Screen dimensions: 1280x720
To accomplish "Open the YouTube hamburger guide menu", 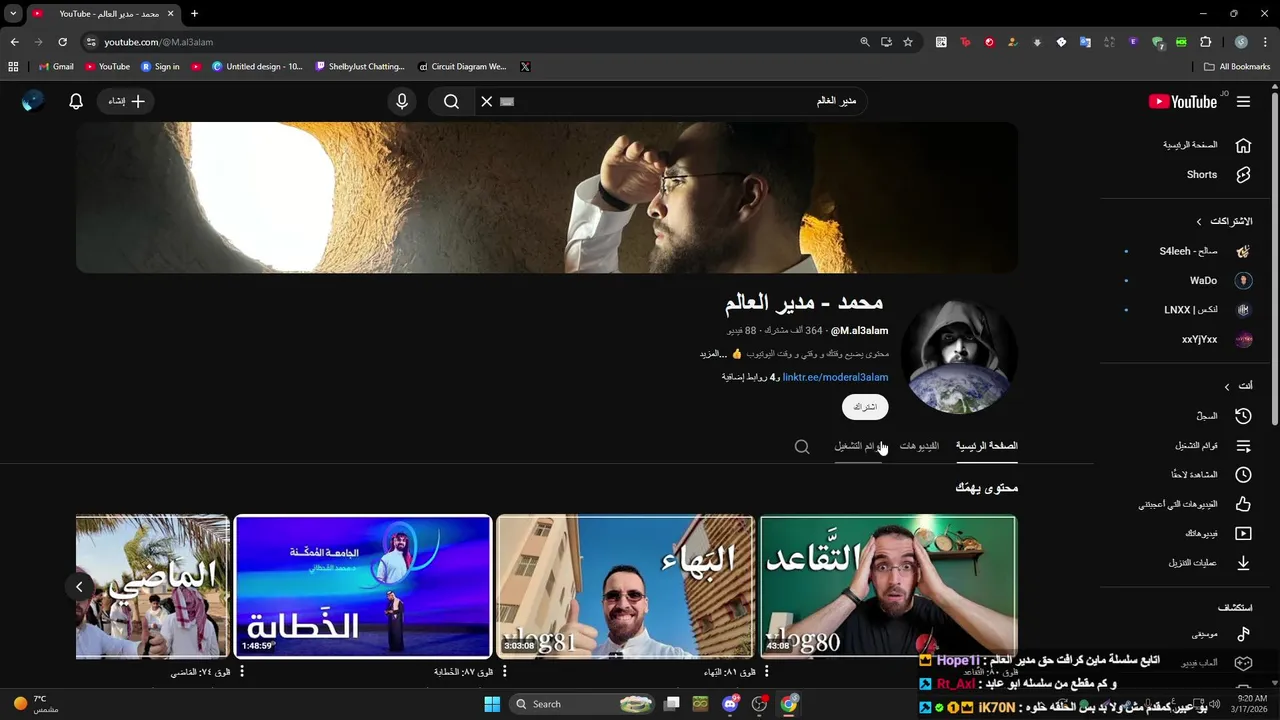I will pyautogui.click(x=1243, y=101).
